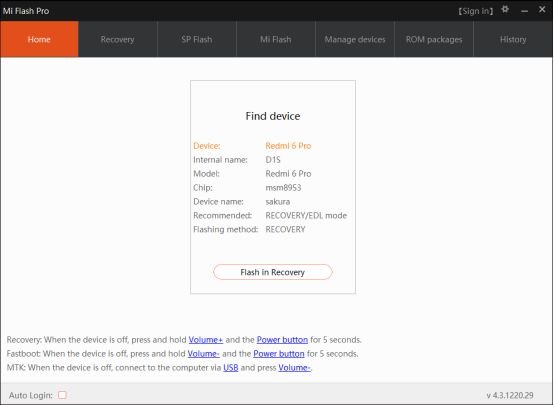Minimize the Mi Flash Pro window
Screen dimensions: 554x405
pos(524,11)
